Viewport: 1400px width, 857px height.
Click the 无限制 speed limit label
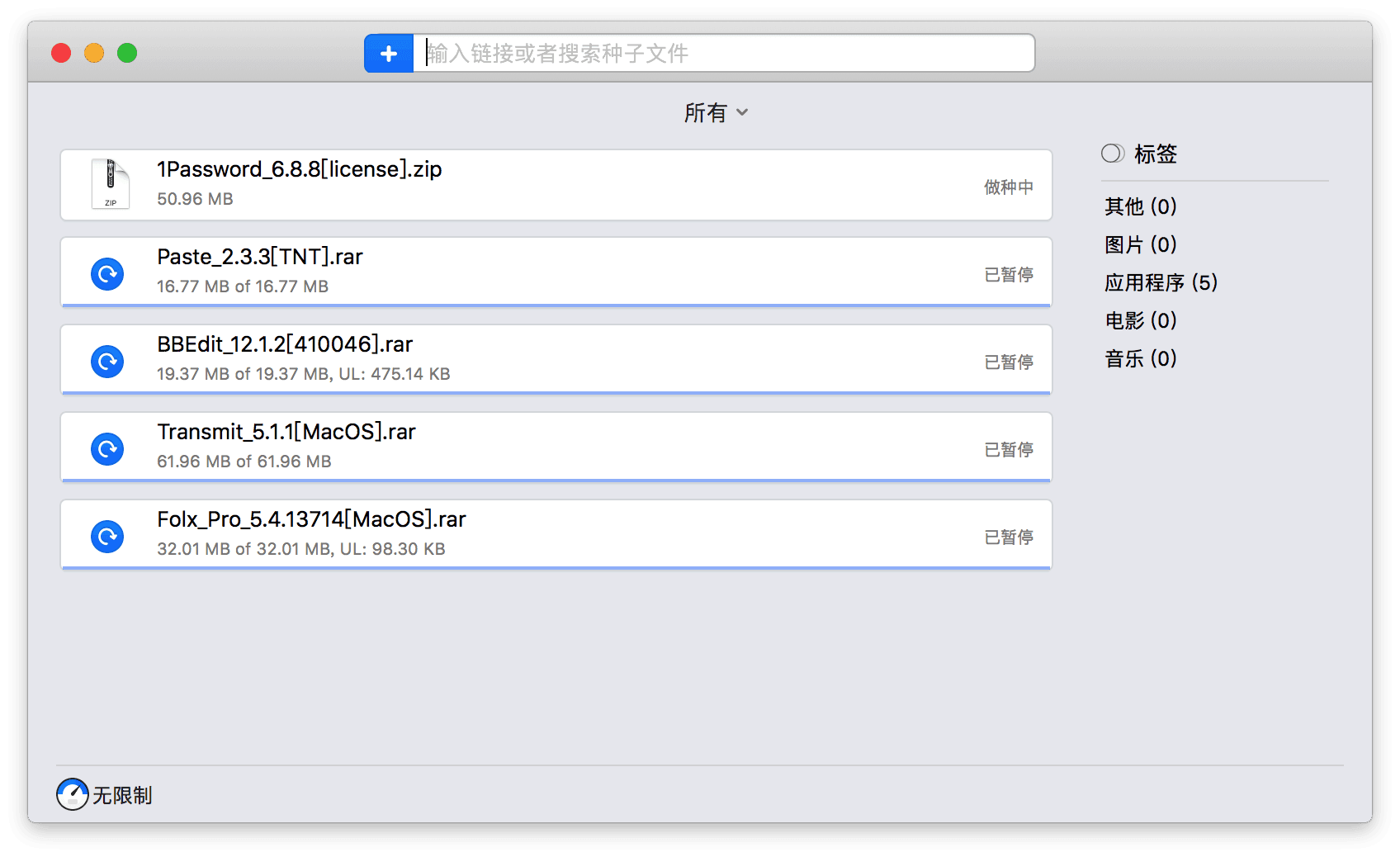(x=122, y=795)
